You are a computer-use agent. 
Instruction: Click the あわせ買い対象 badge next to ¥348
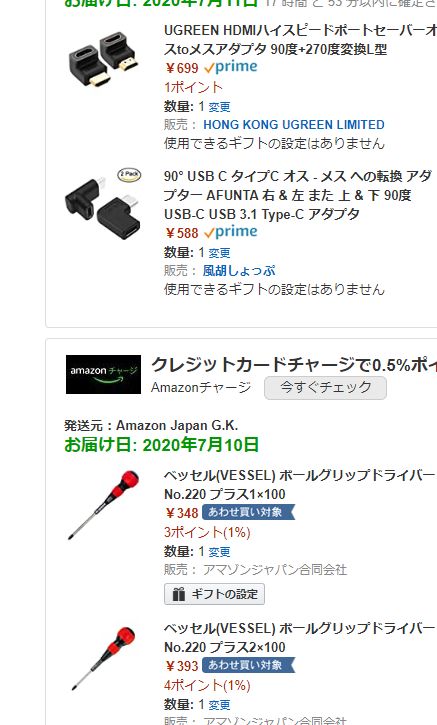click(248, 512)
